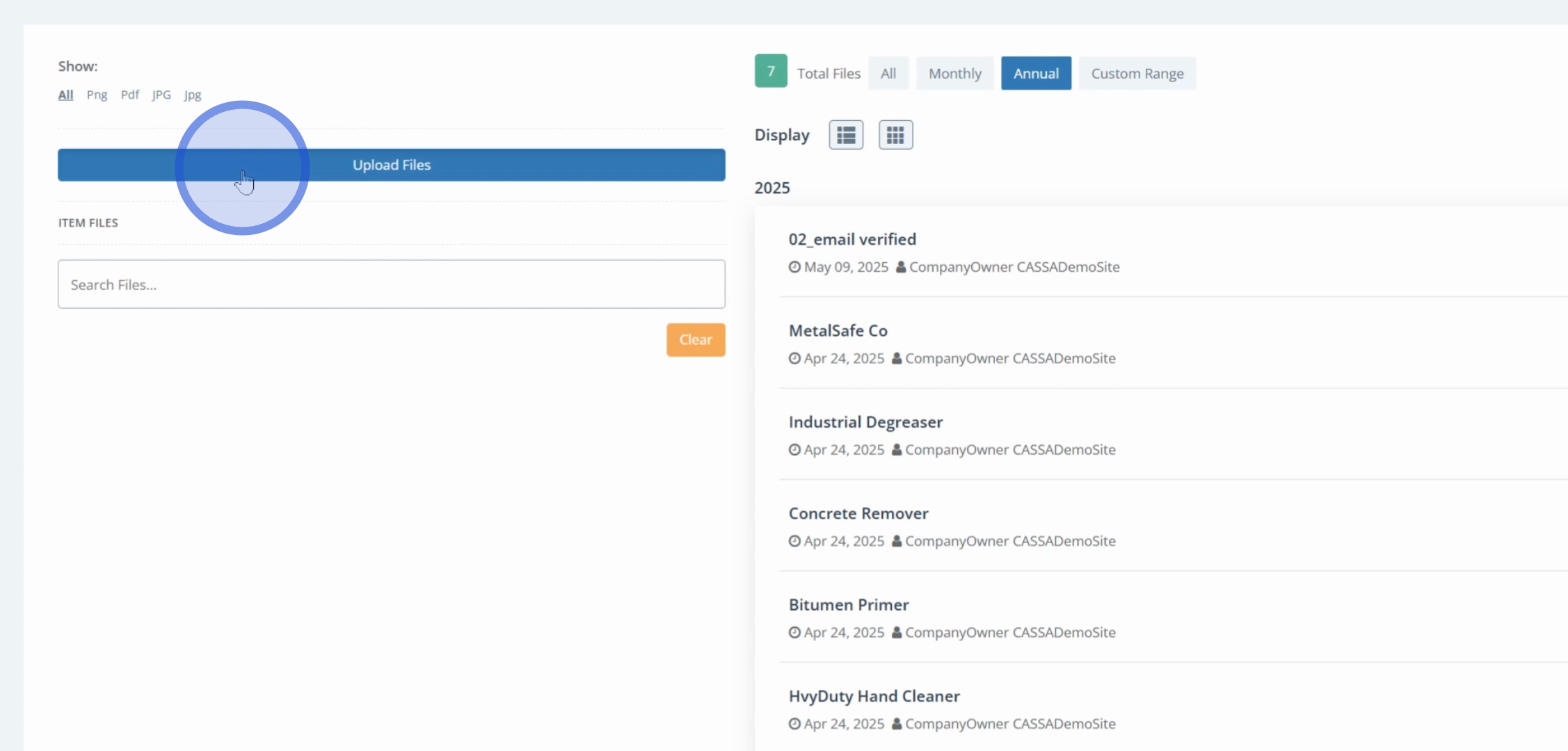Viewport: 1568px width, 751px height.
Task: Click clock icon on Industrial Degreaser entry
Action: click(x=794, y=450)
